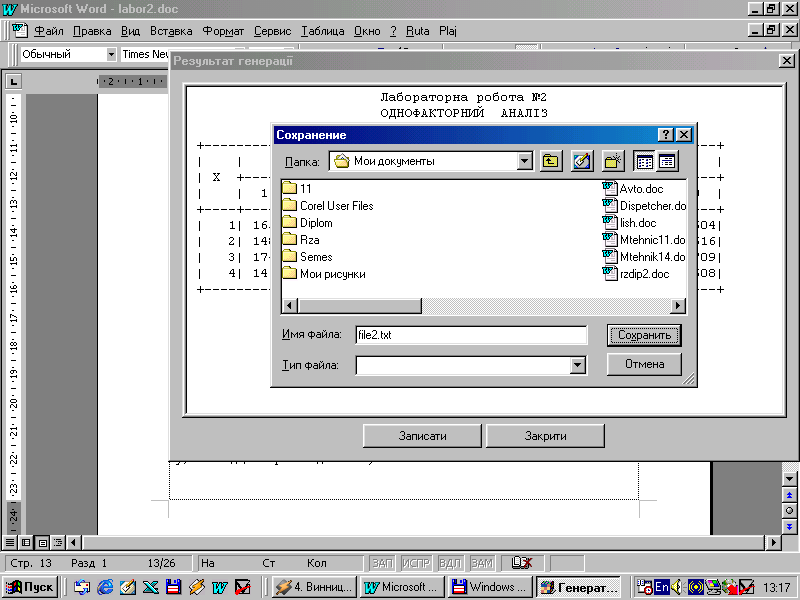
Task: Select file Mtehnik14.doc
Action: click(644, 257)
